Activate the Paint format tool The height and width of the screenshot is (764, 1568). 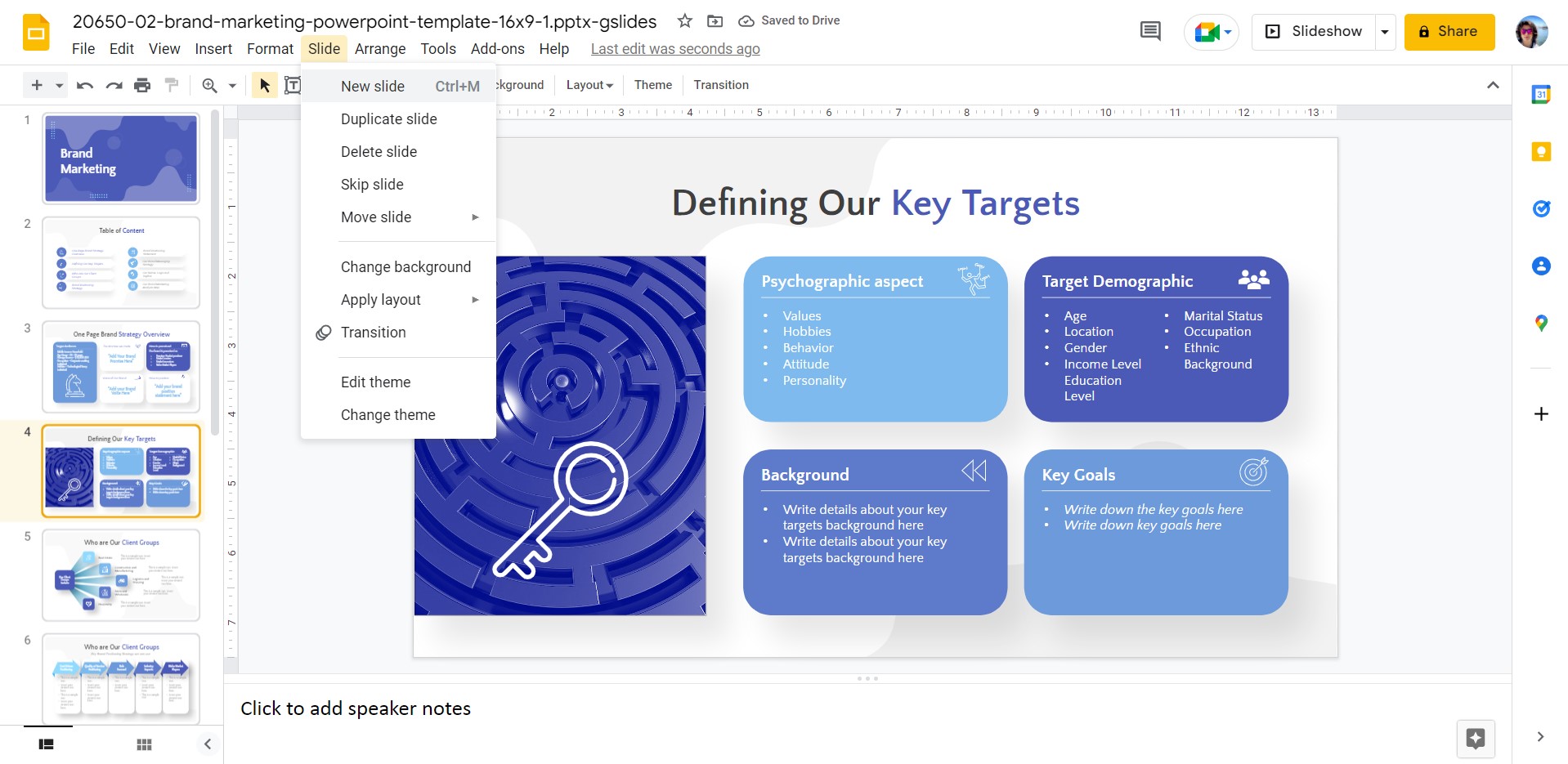(172, 85)
